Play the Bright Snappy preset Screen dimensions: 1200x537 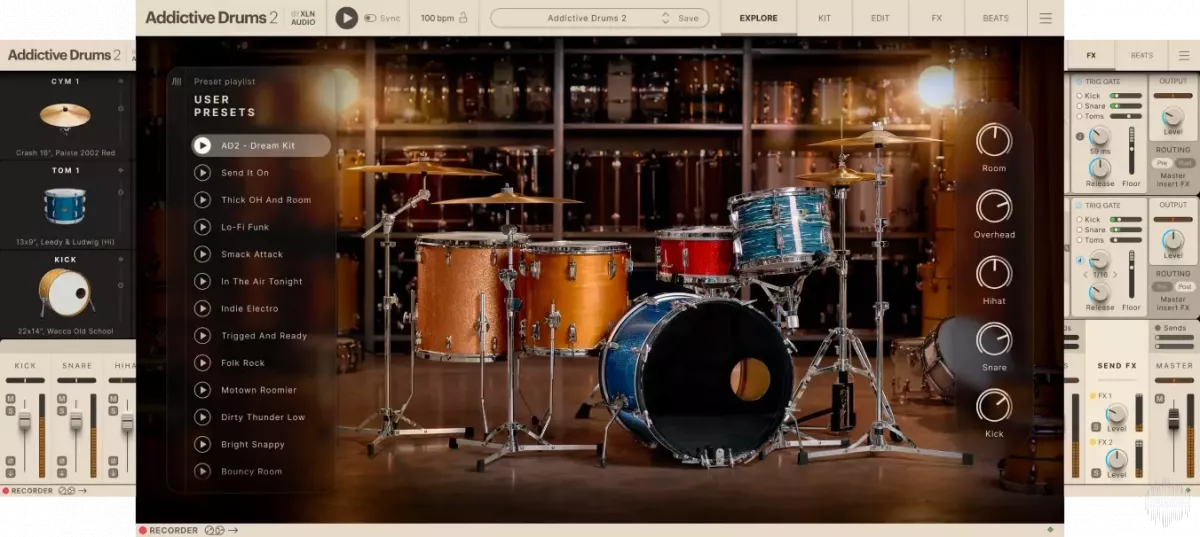[203, 443]
